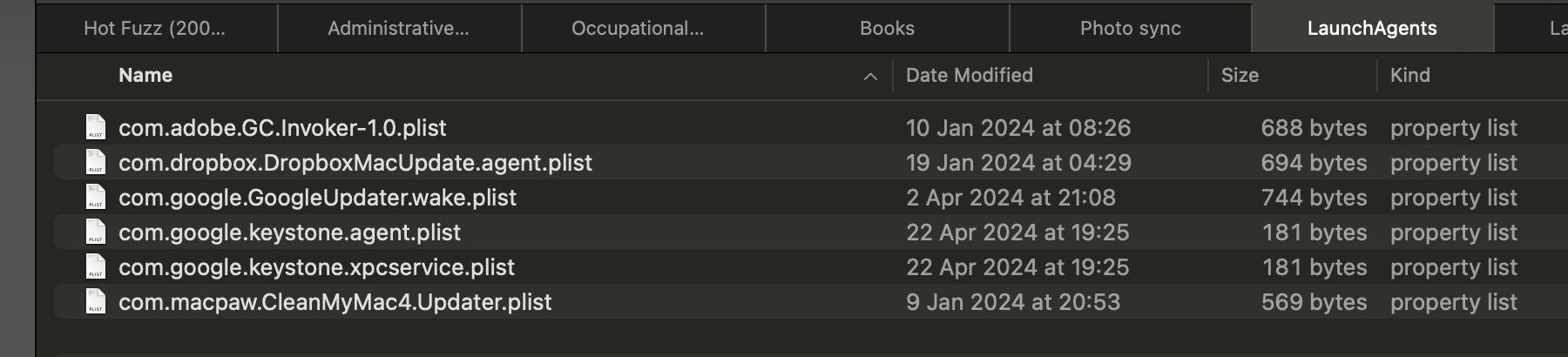
Task: Click the keystone.agent plist file icon
Action: (x=96, y=232)
